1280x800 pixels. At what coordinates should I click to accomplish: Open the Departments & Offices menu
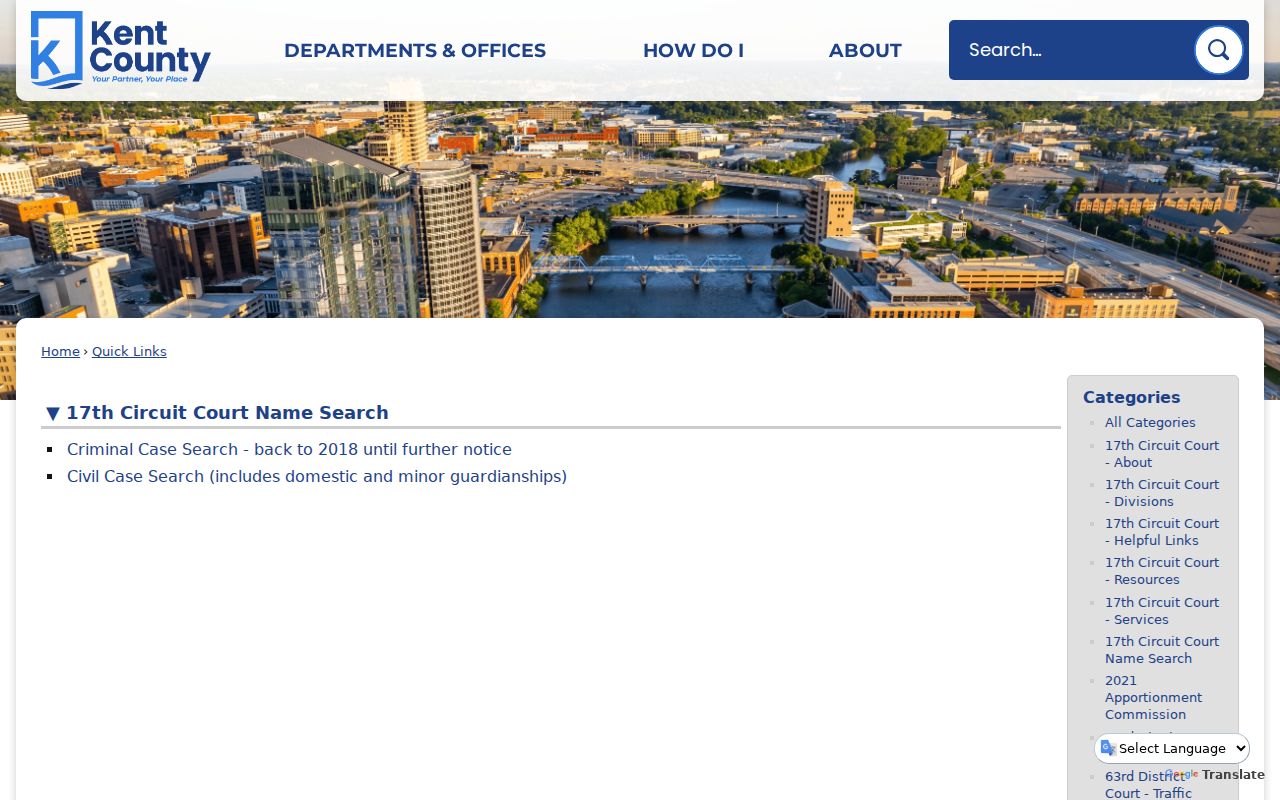pyautogui.click(x=415, y=50)
